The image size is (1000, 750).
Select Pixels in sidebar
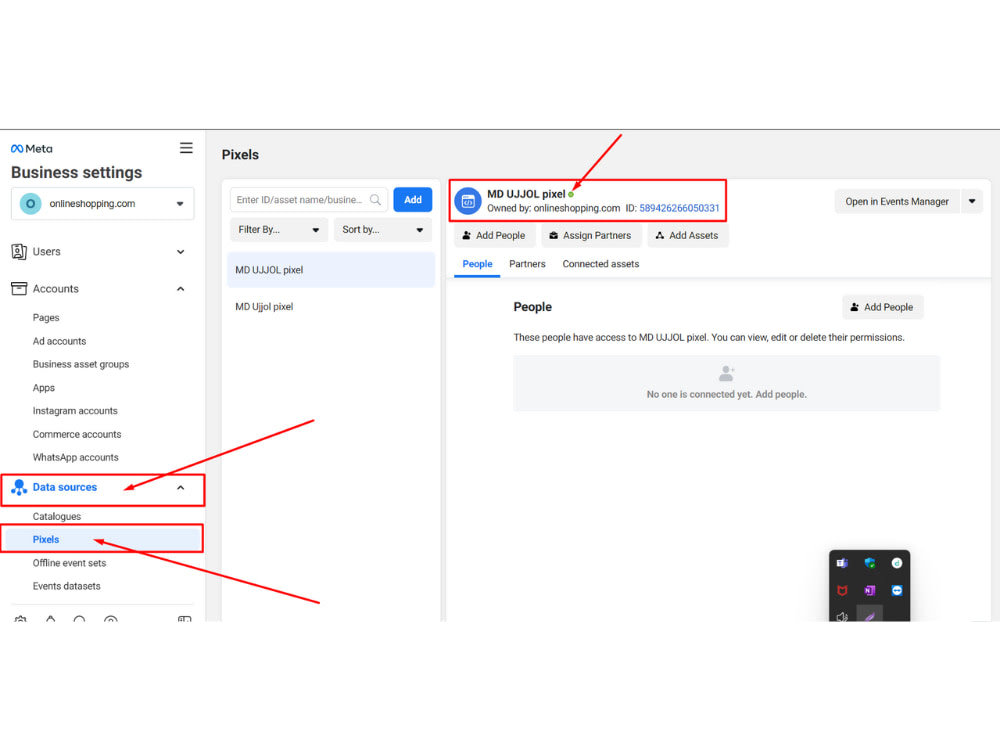point(102,540)
